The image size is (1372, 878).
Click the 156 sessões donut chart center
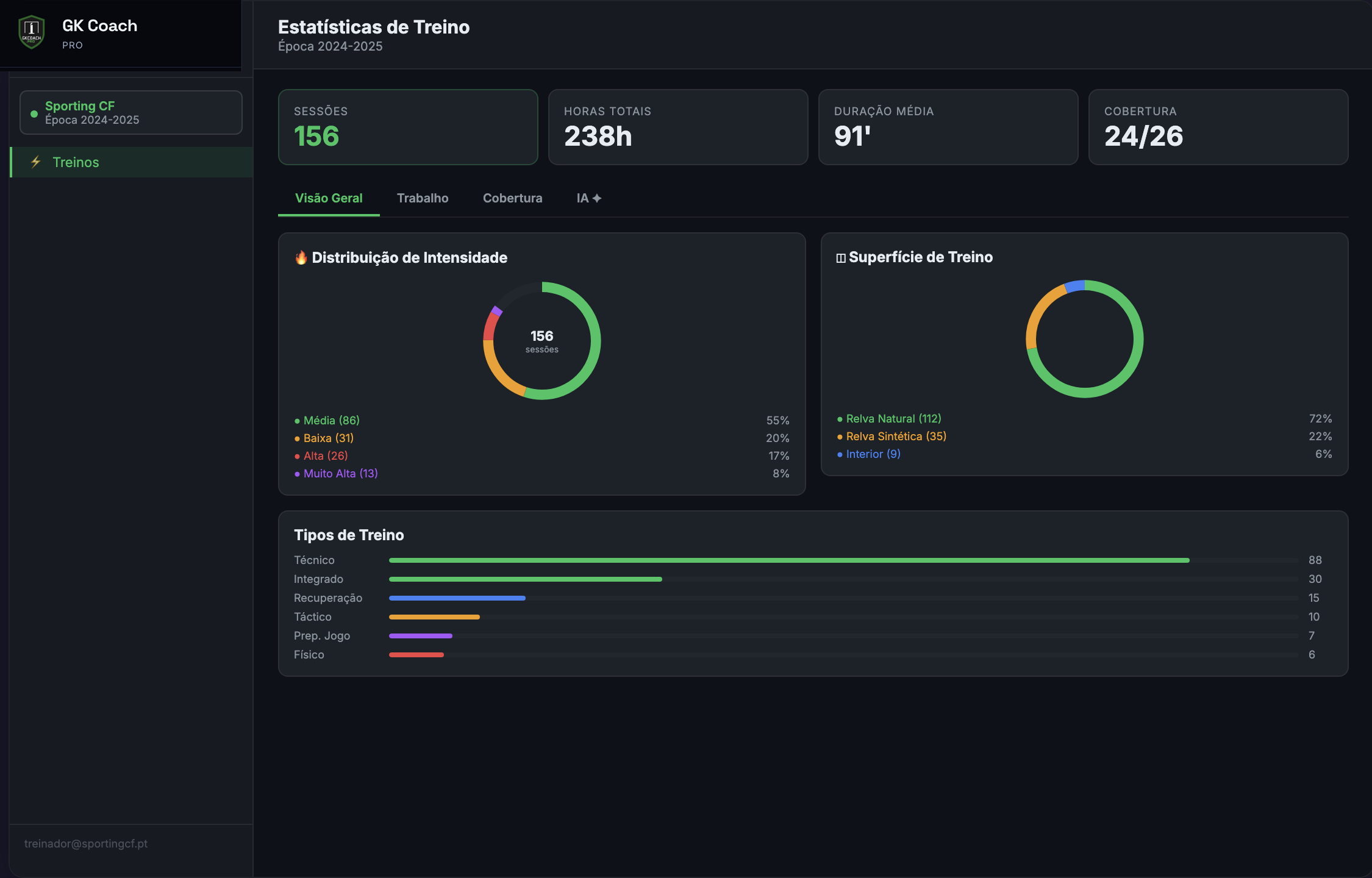[542, 341]
